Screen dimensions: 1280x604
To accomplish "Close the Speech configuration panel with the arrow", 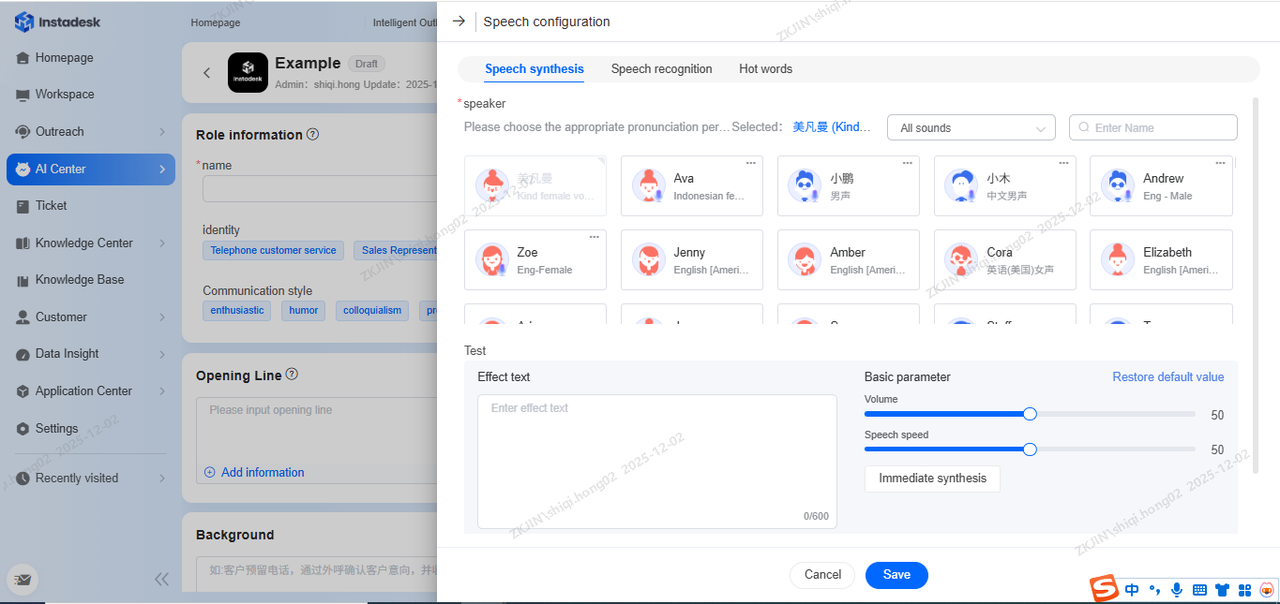I will pyautogui.click(x=459, y=21).
